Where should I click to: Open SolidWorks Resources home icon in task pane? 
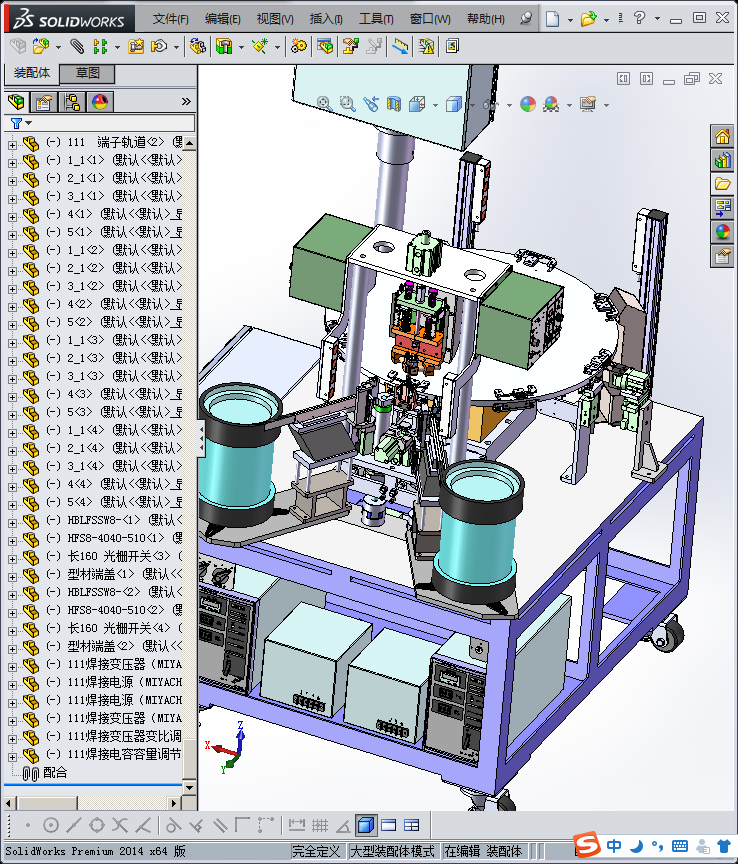click(723, 136)
